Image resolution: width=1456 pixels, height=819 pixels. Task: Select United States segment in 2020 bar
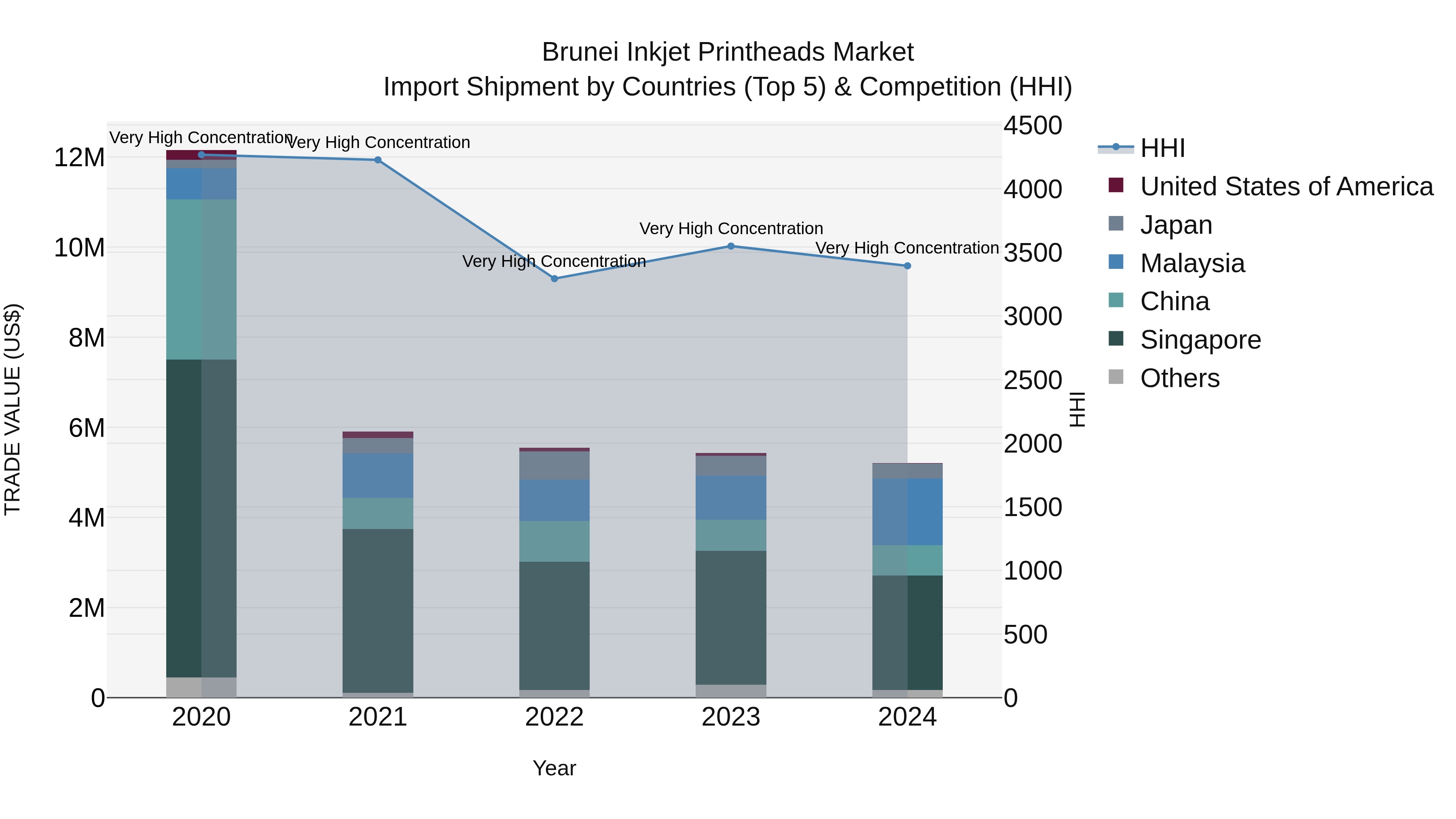coord(201,155)
